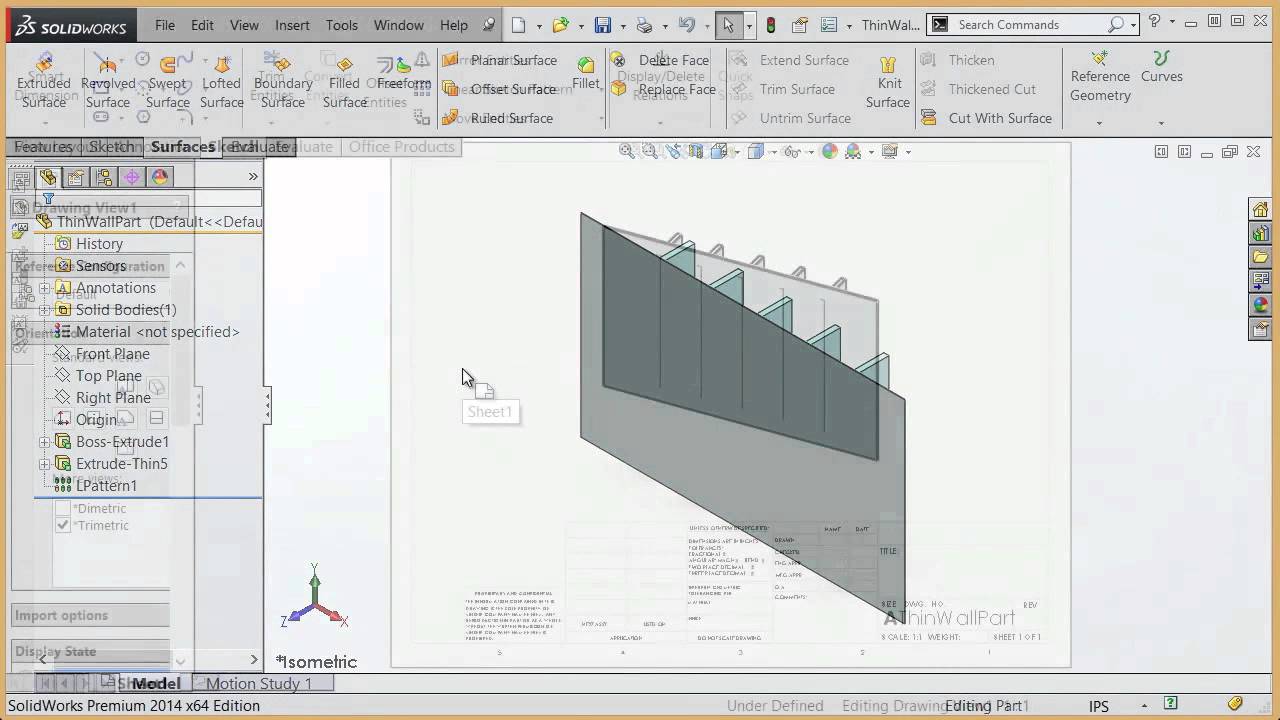The image size is (1280, 720).
Task: Open the Edit menu
Action: pyautogui.click(x=202, y=25)
